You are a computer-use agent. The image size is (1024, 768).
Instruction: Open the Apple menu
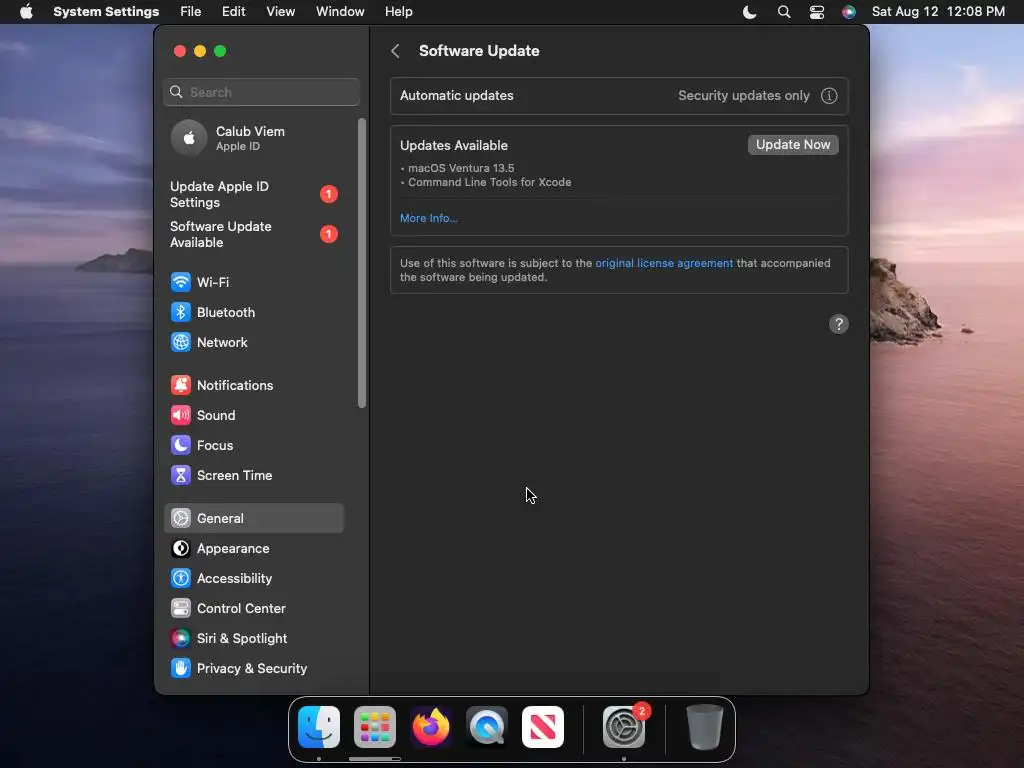[x=26, y=12]
